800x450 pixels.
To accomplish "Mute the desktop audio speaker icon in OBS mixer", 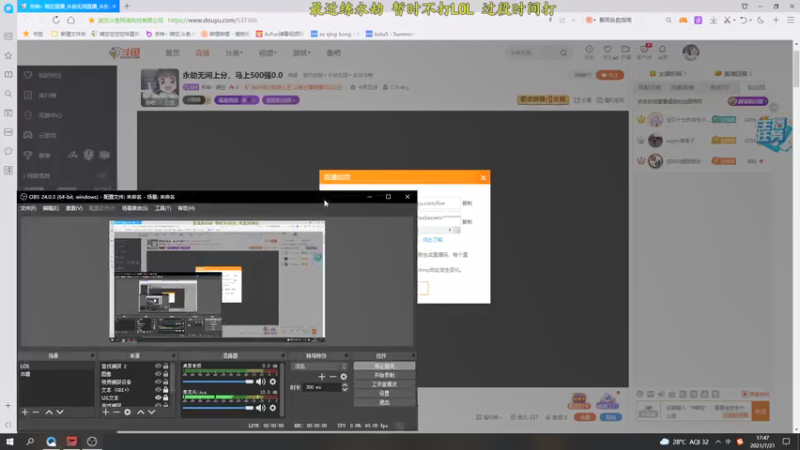I will (261, 382).
